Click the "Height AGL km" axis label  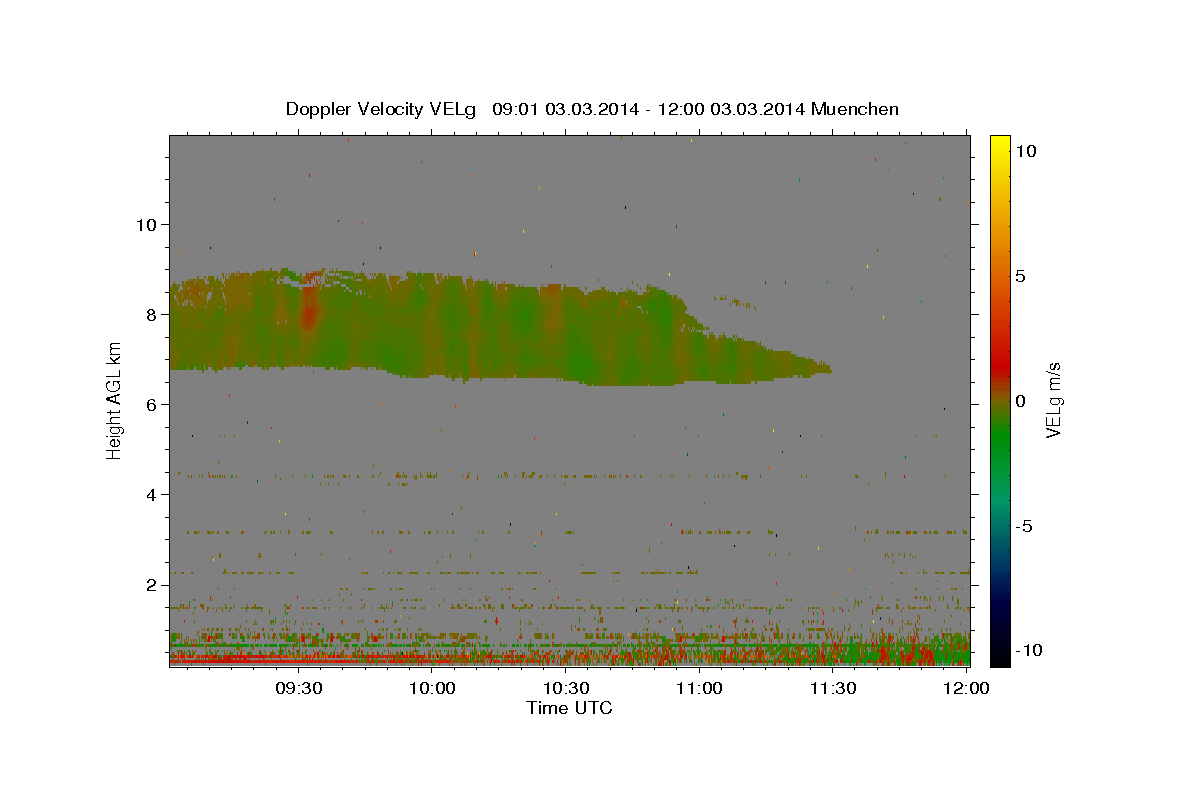point(114,400)
